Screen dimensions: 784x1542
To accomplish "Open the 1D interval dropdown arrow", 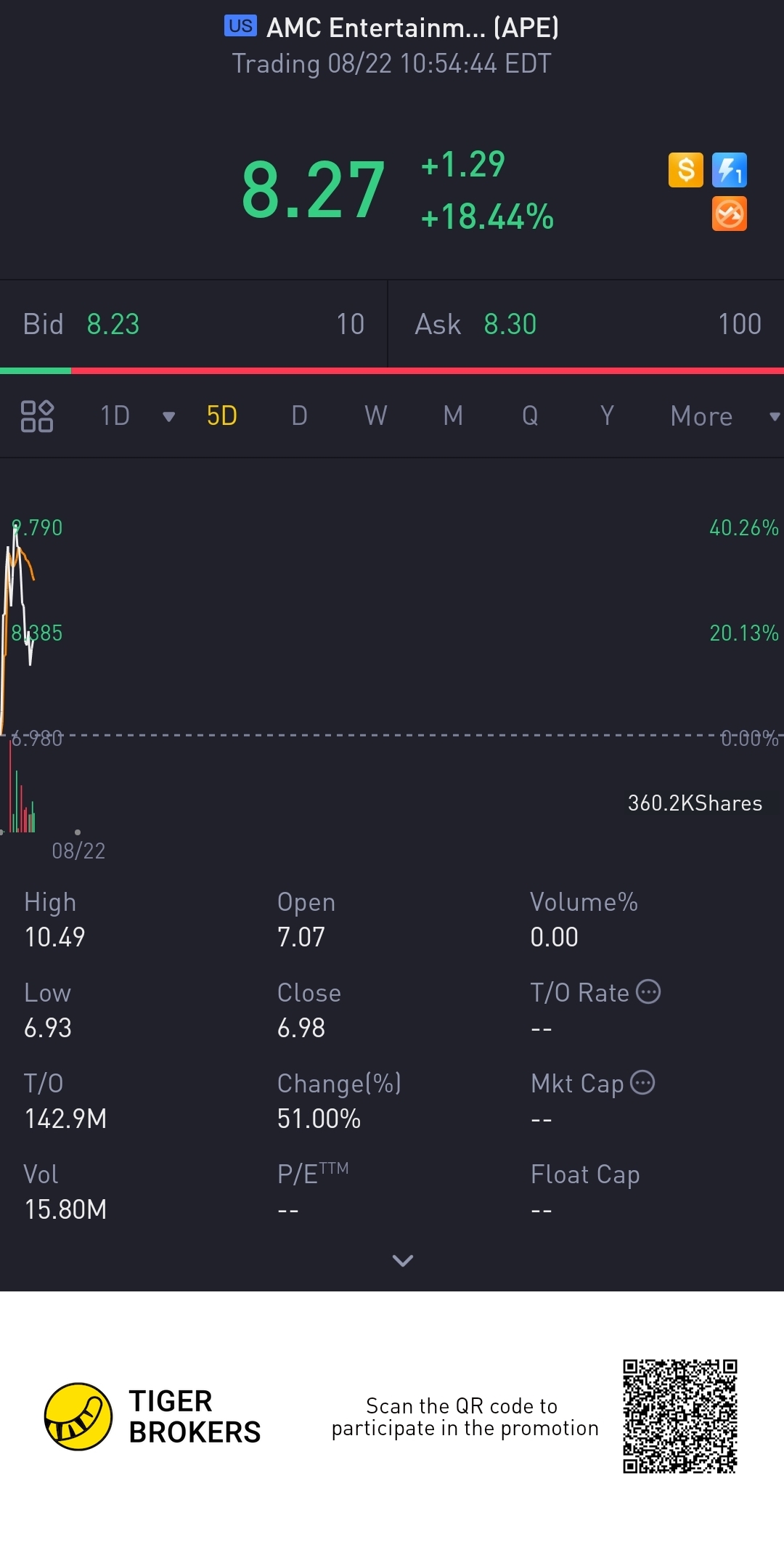I will point(168,416).
